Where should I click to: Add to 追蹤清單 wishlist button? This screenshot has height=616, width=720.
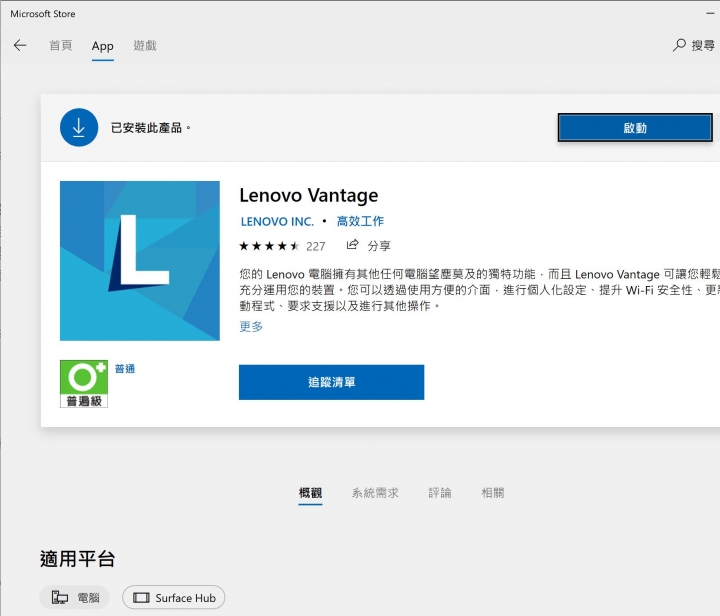332,382
